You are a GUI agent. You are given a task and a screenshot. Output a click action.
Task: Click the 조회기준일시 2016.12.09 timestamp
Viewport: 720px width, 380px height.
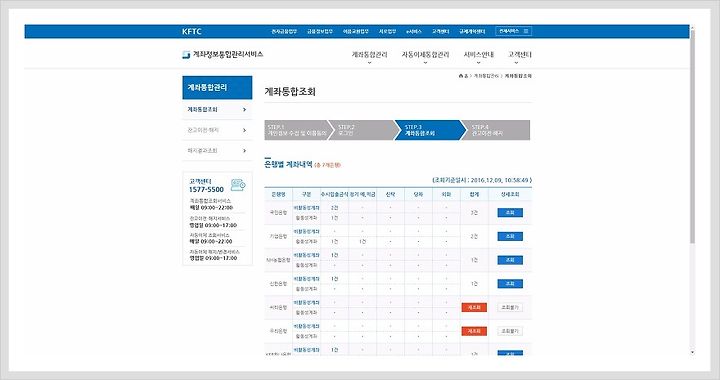point(482,180)
